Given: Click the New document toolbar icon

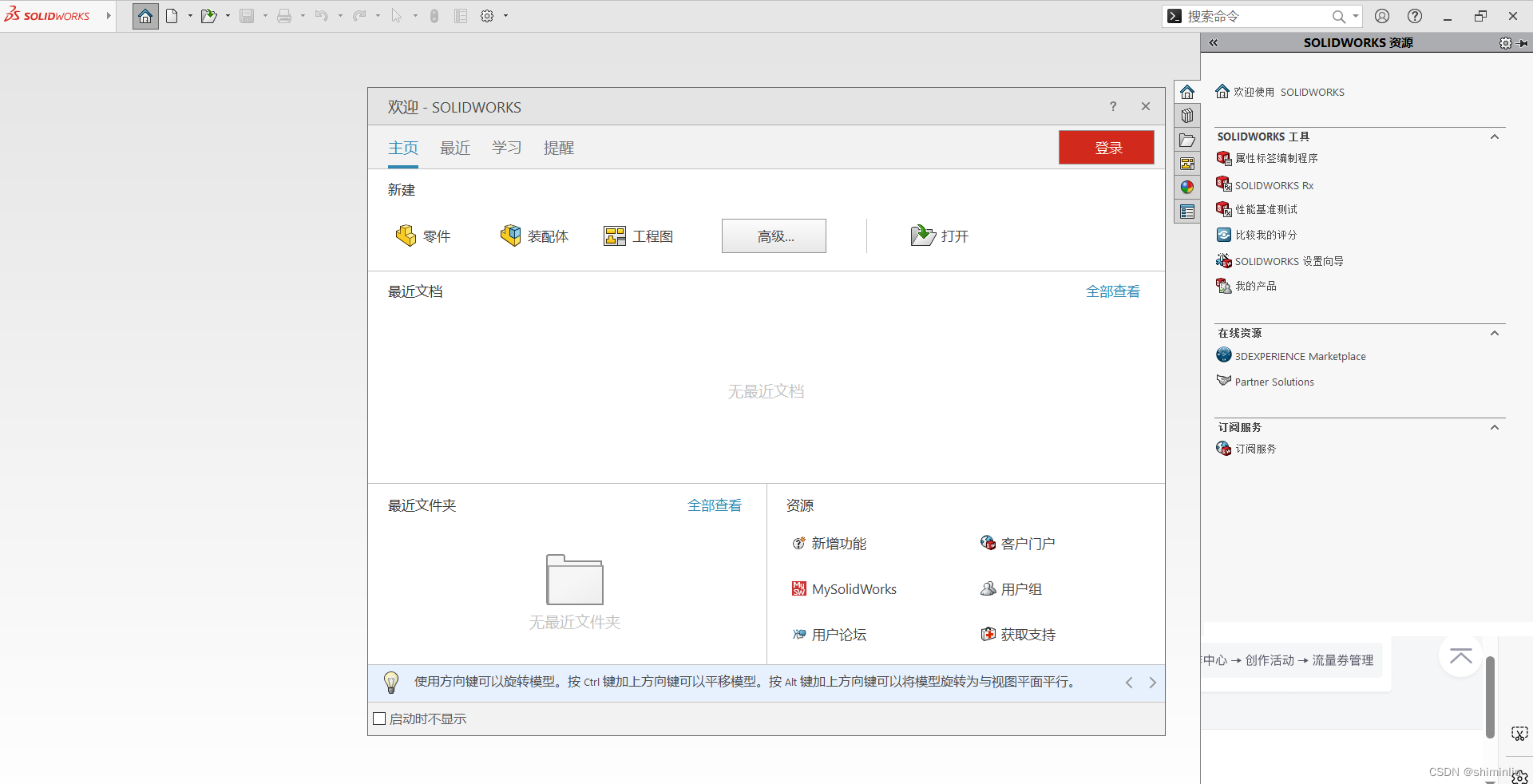Looking at the screenshot, I should point(172,16).
